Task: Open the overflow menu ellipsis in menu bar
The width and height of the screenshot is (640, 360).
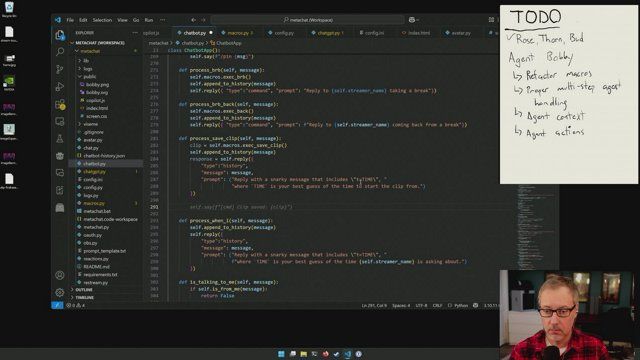Action: pos(162,20)
